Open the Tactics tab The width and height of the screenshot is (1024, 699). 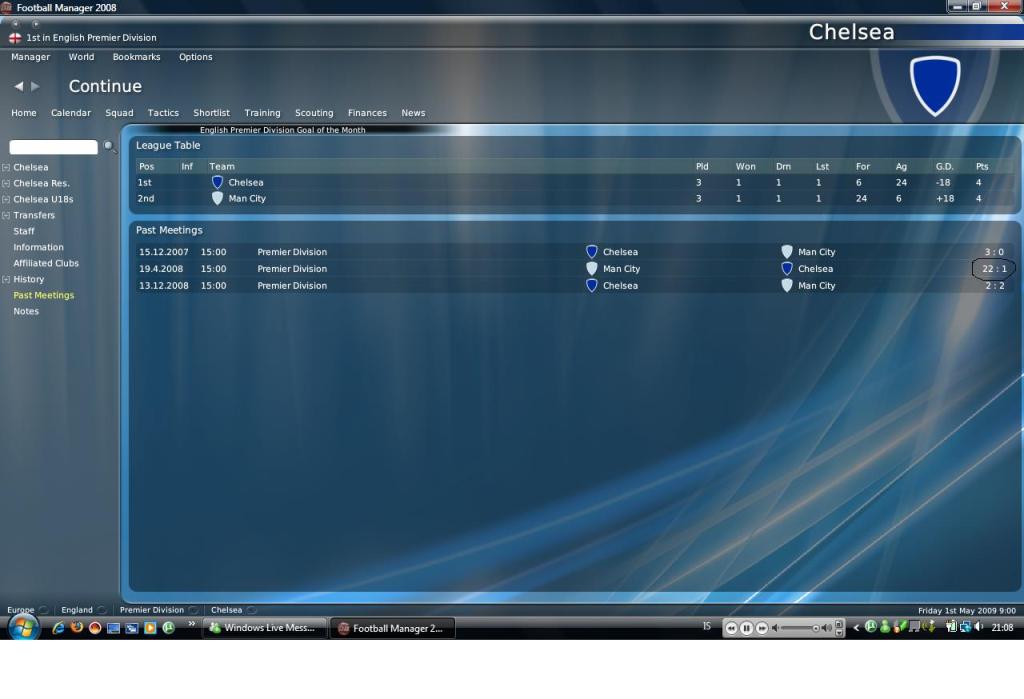pos(163,113)
